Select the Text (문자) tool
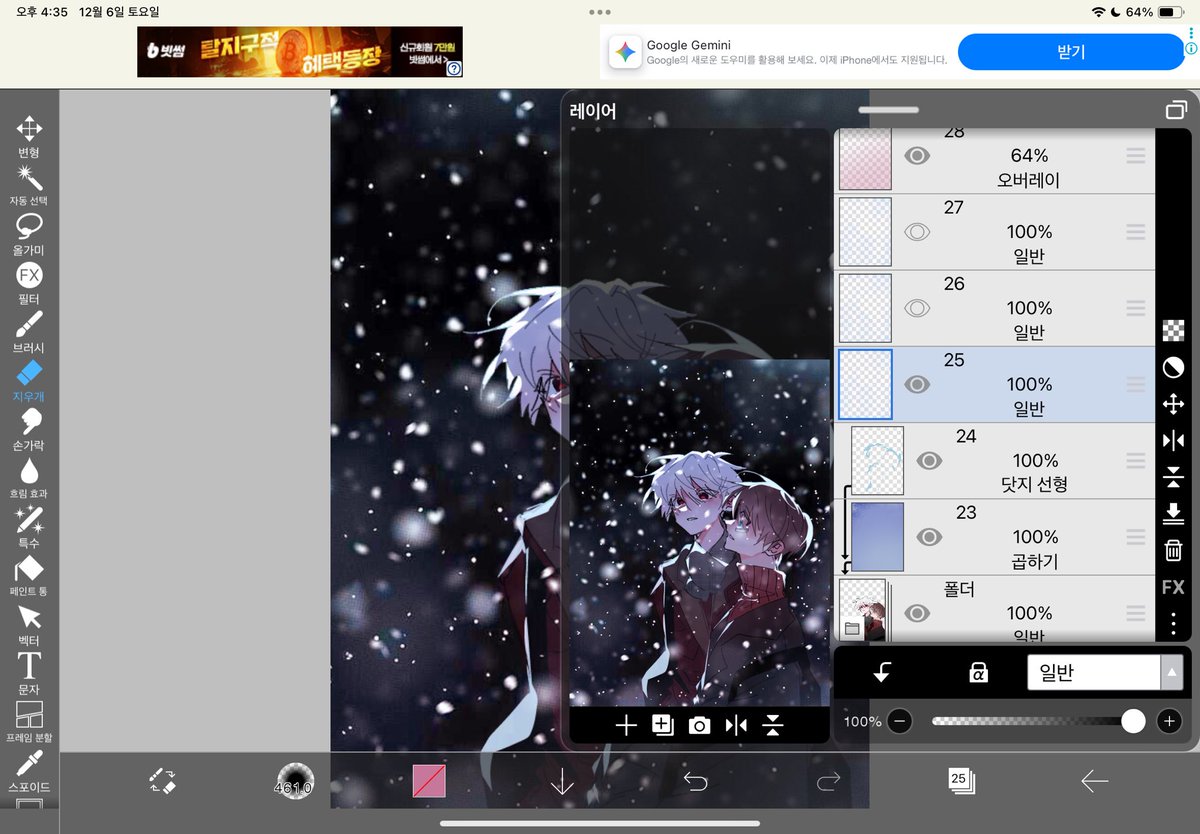The width and height of the screenshot is (1200, 834). coord(29,673)
